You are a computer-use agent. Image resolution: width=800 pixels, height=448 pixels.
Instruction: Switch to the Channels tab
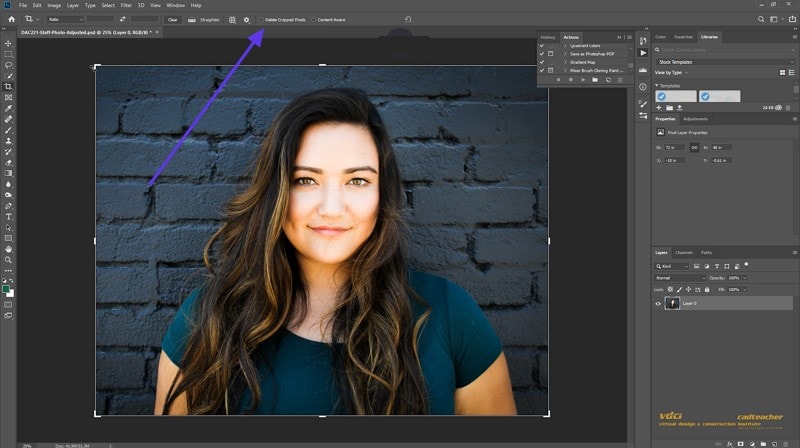coord(684,253)
